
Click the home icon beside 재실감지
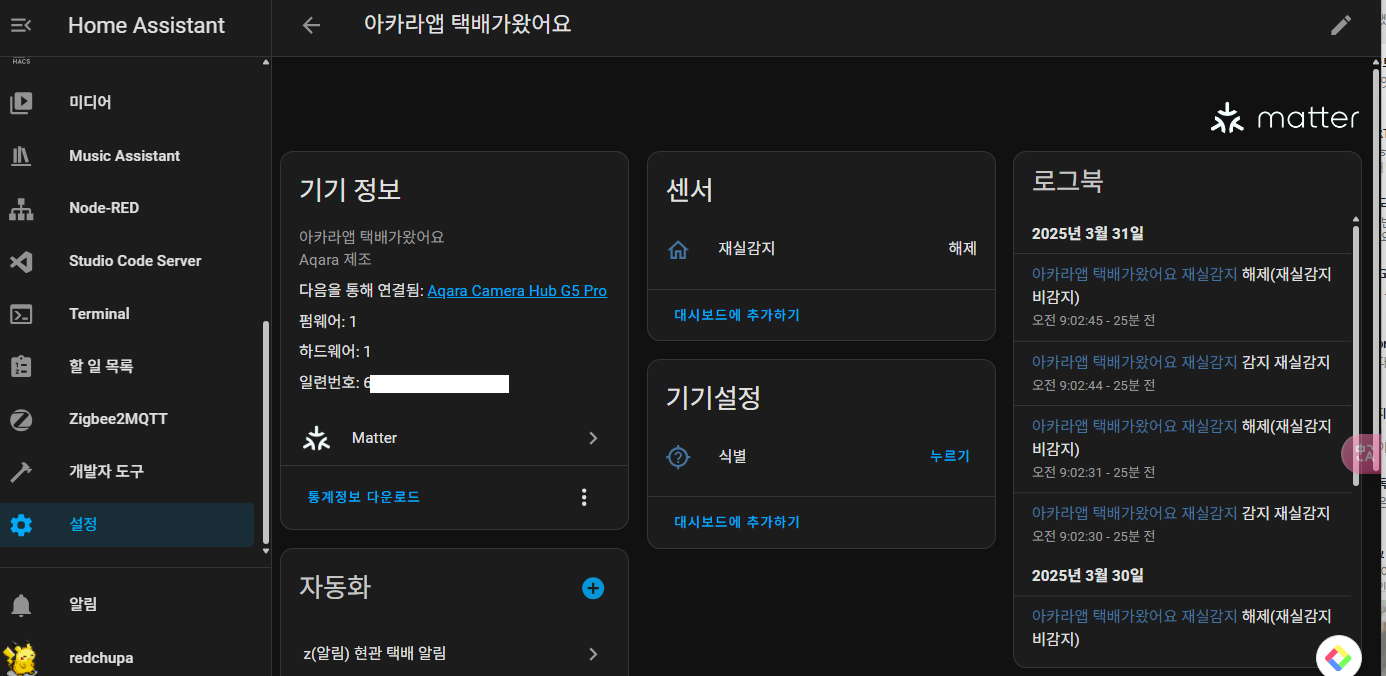tap(678, 250)
